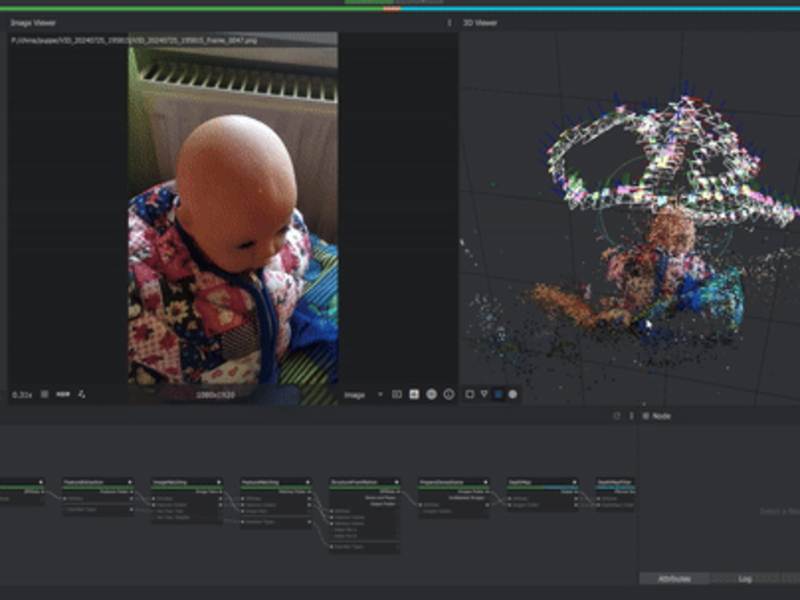
Task: Click the square render mode icon in 3D Viewer
Action: coord(469,394)
